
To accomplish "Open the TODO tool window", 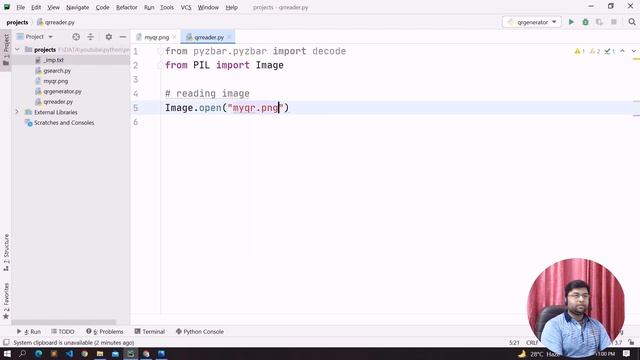I will pos(62,331).
